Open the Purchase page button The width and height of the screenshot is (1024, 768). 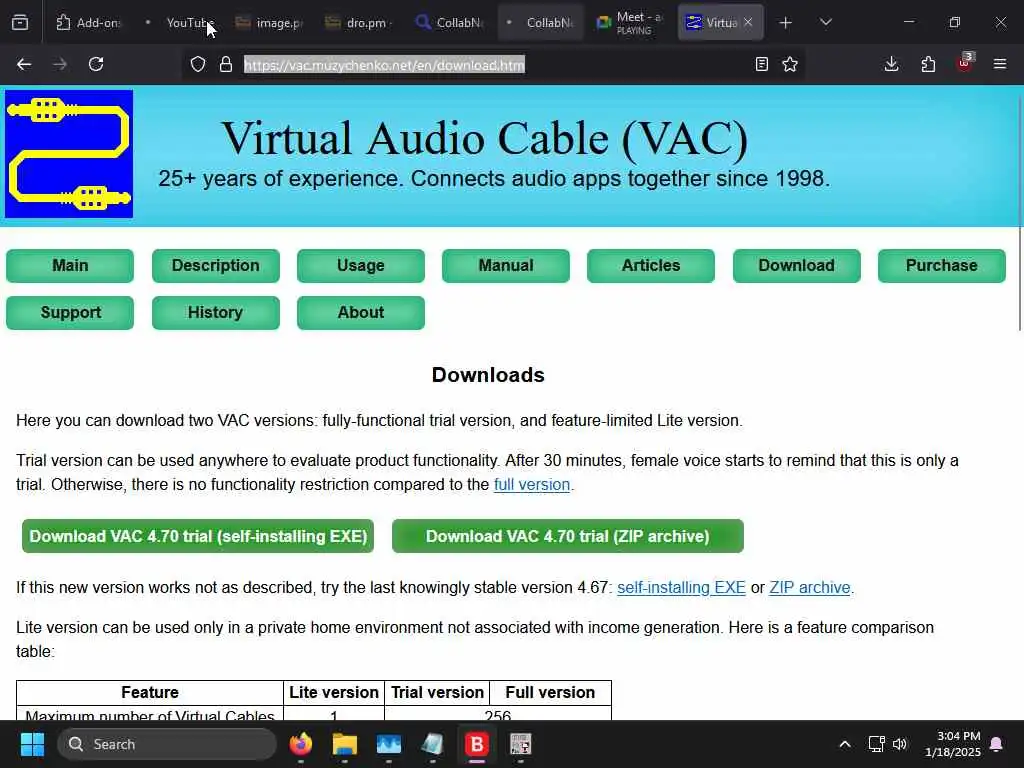(941, 265)
